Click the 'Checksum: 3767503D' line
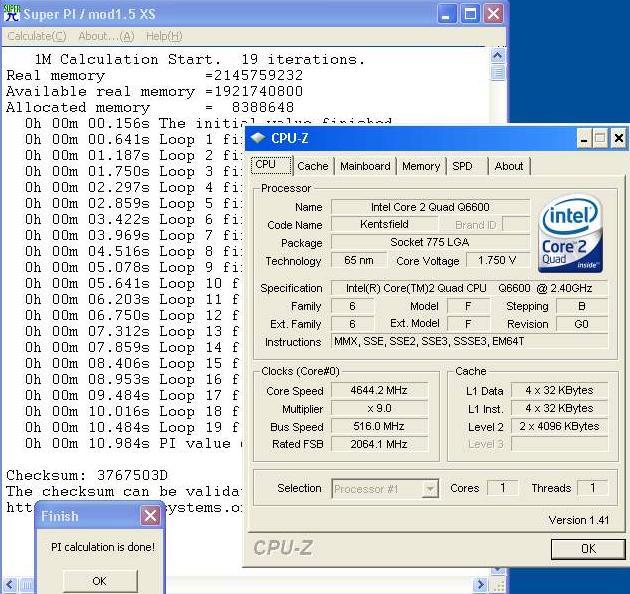 (87, 475)
